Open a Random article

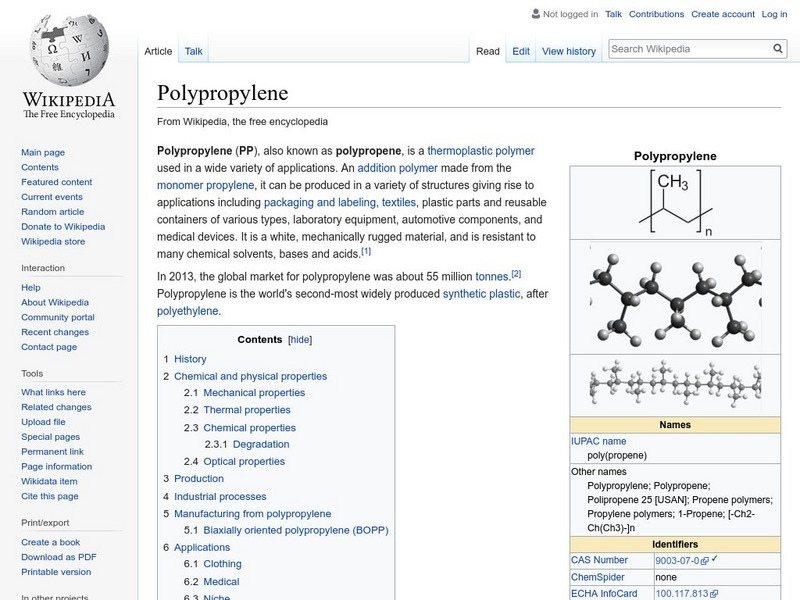tap(53, 212)
